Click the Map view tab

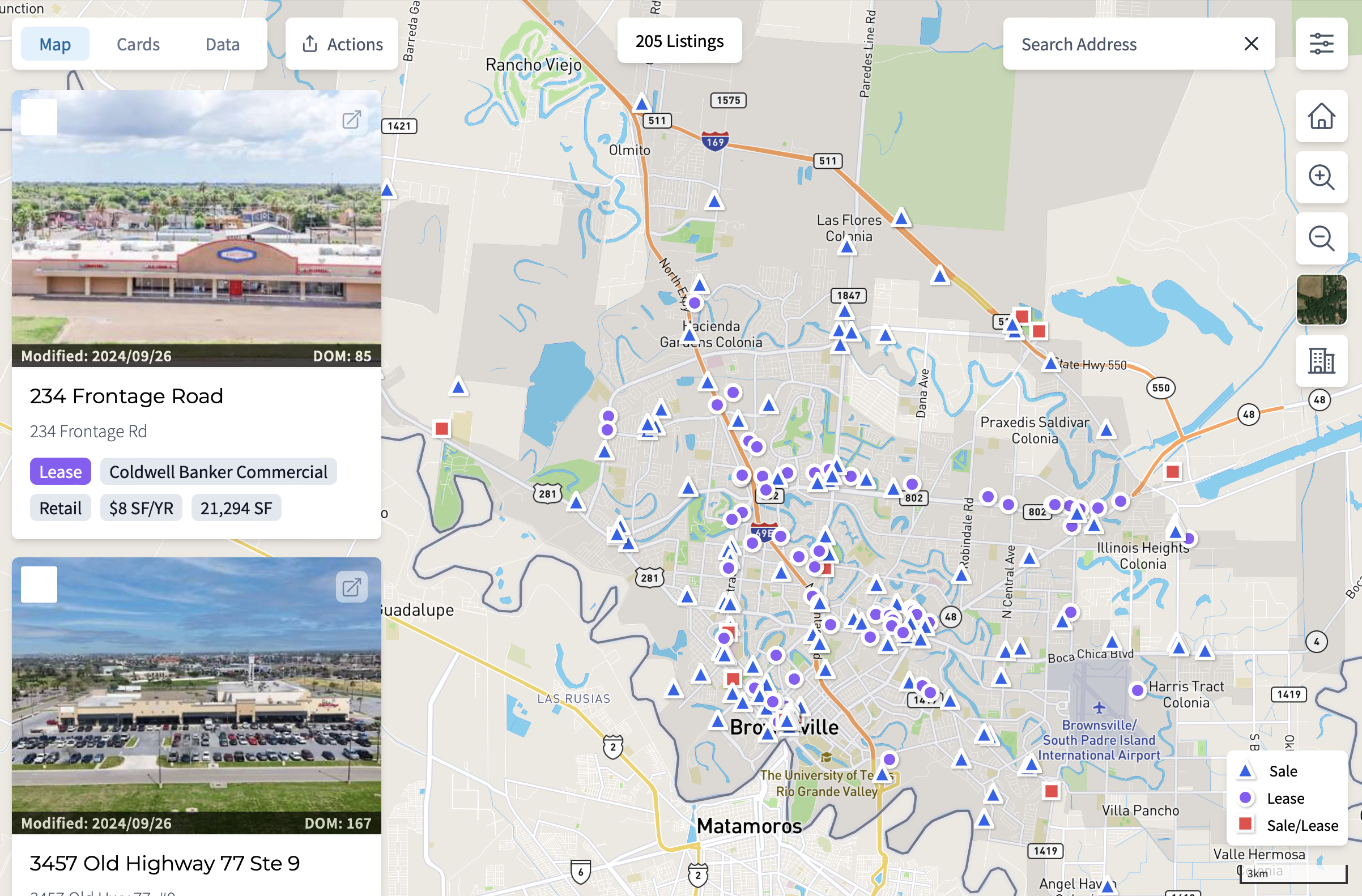tap(54, 43)
